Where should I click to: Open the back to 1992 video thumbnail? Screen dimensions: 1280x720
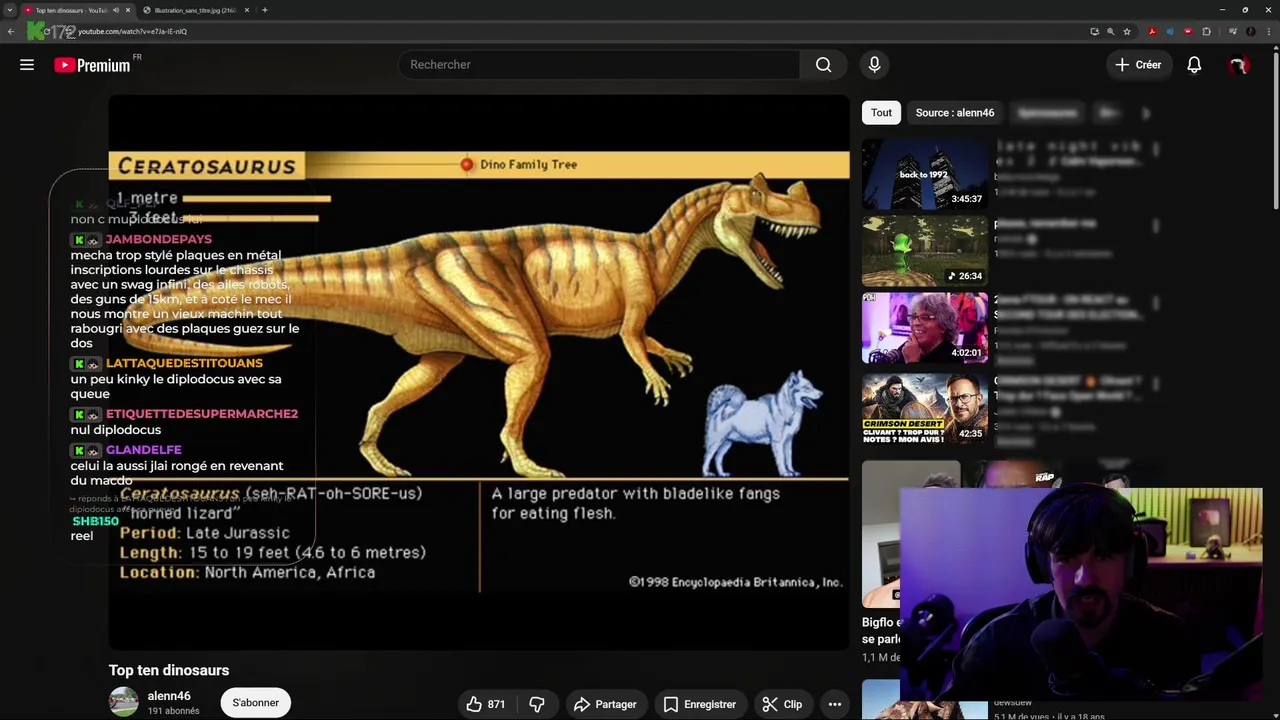point(924,174)
